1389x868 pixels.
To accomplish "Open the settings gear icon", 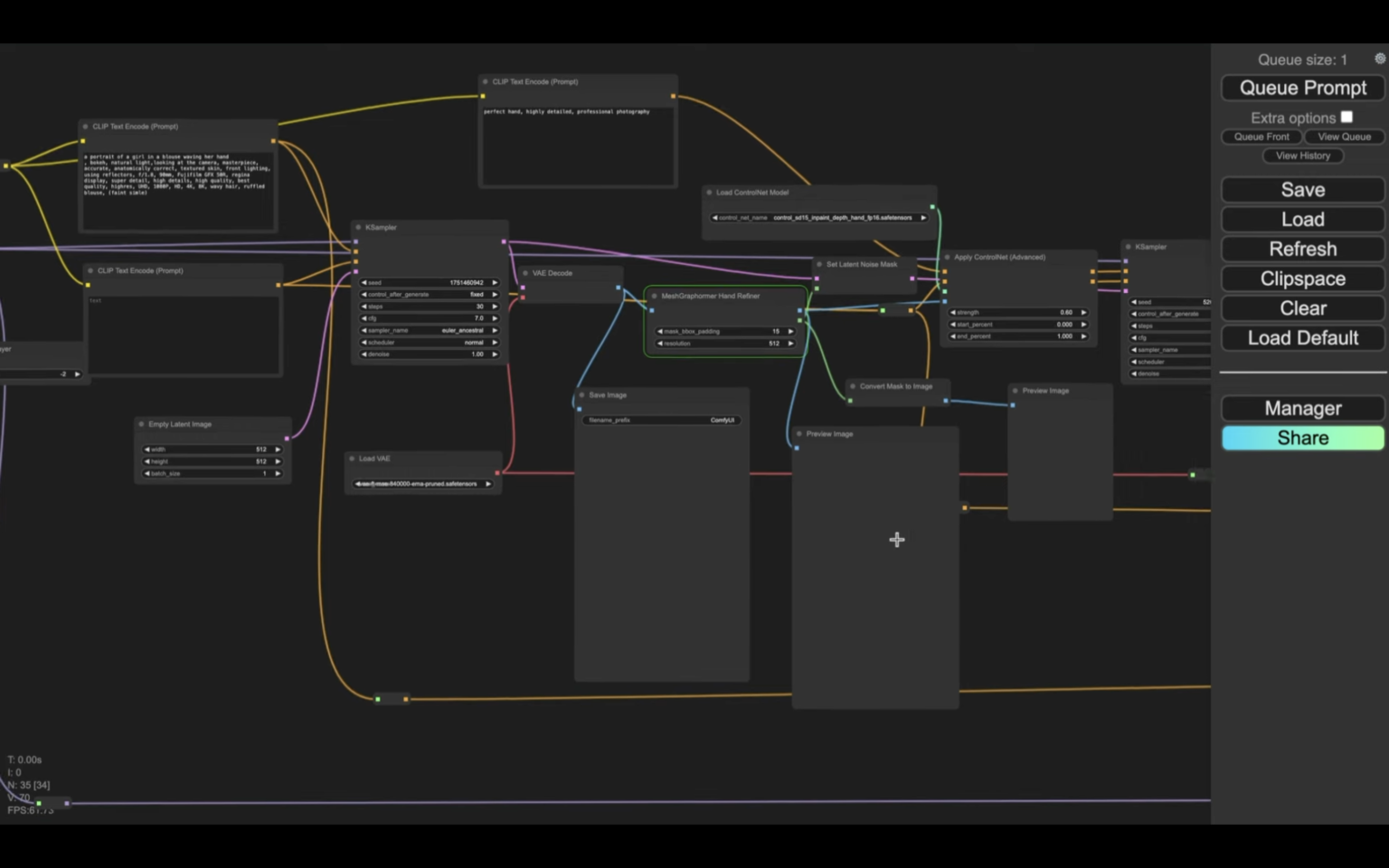I will tap(1379, 59).
